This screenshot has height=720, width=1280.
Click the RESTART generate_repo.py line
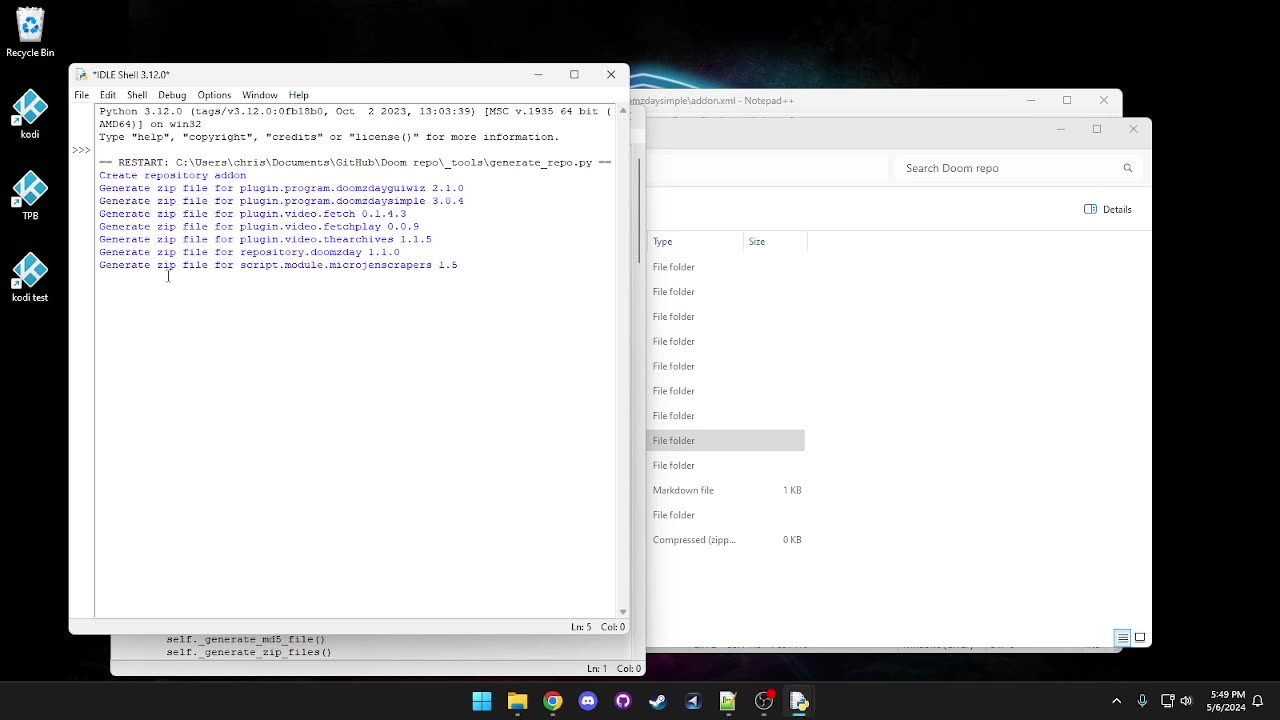354,162
